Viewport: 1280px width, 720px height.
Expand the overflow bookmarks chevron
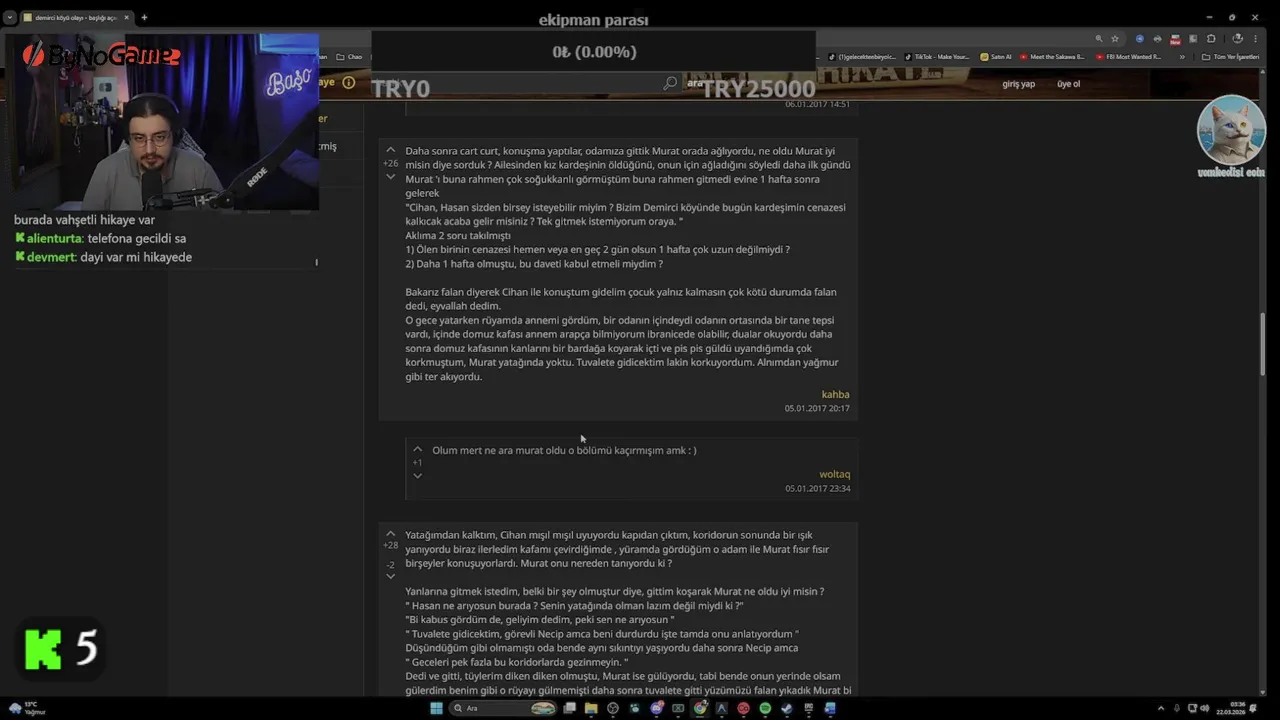(x=1182, y=57)
